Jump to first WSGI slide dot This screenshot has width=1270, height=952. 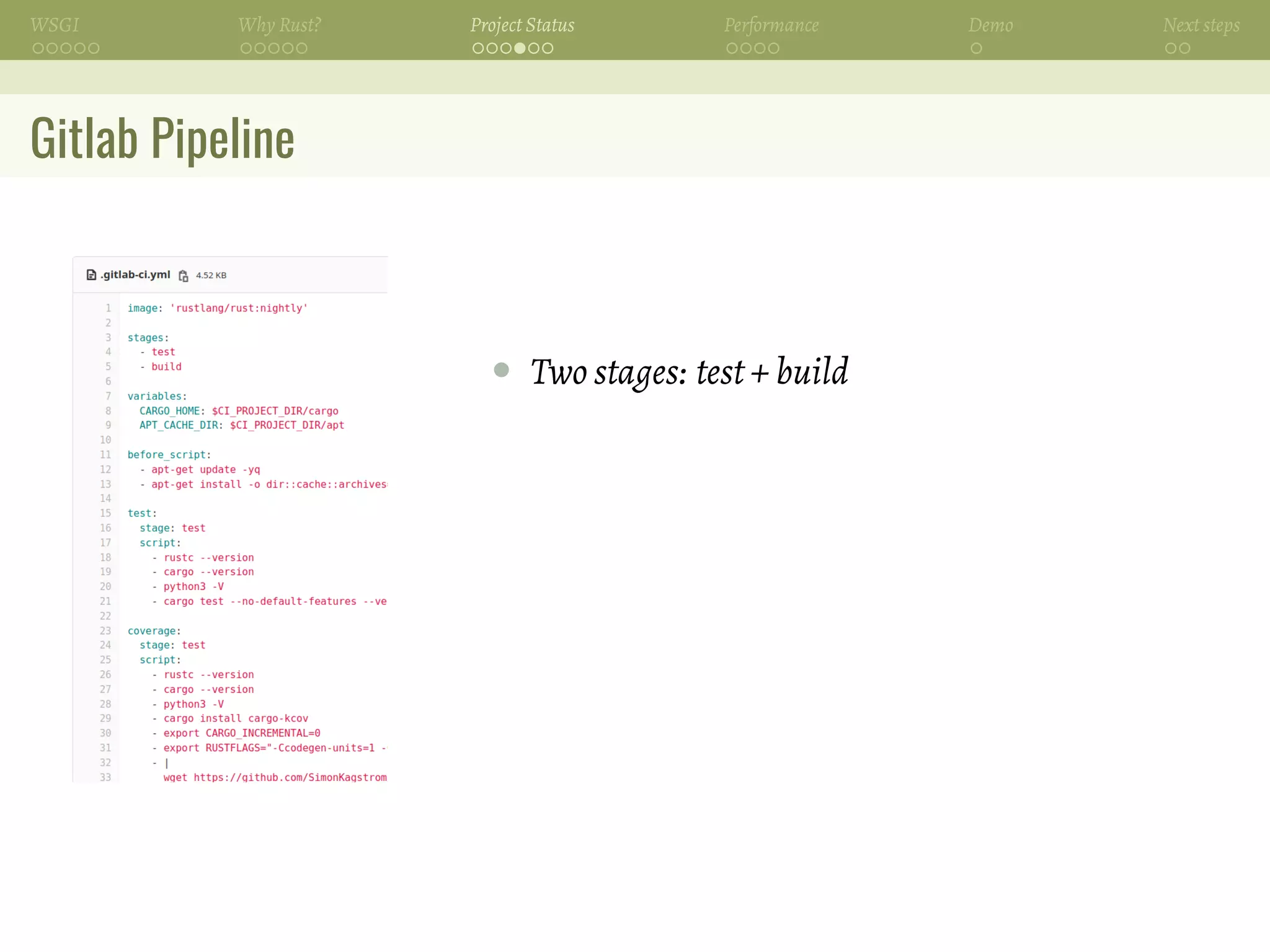point(38,48)
